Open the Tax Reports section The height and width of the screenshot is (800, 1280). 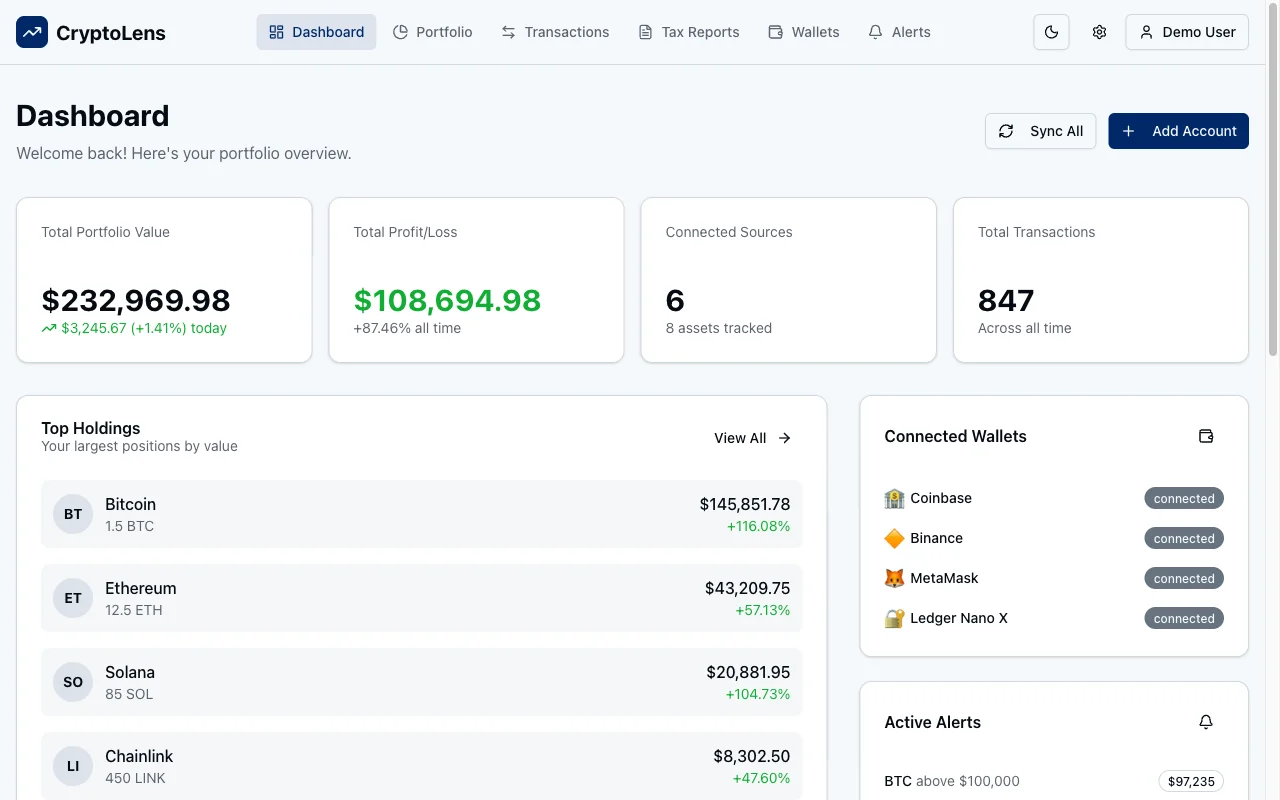pyautogui.click(x=689, y=31)
